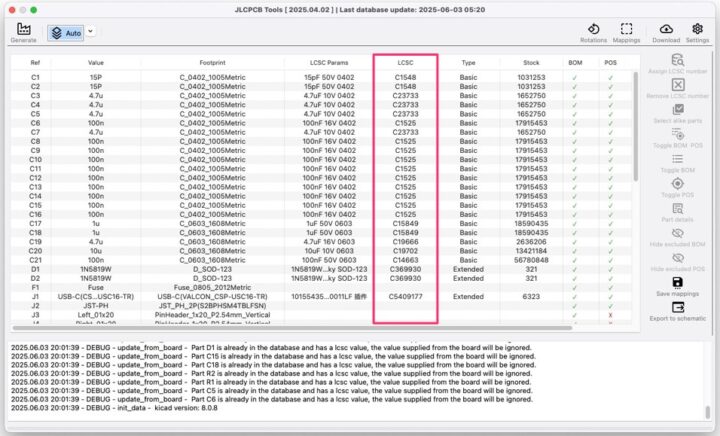
Task: Open dropdown arrow next to Auto
Action: coord(90,32)
